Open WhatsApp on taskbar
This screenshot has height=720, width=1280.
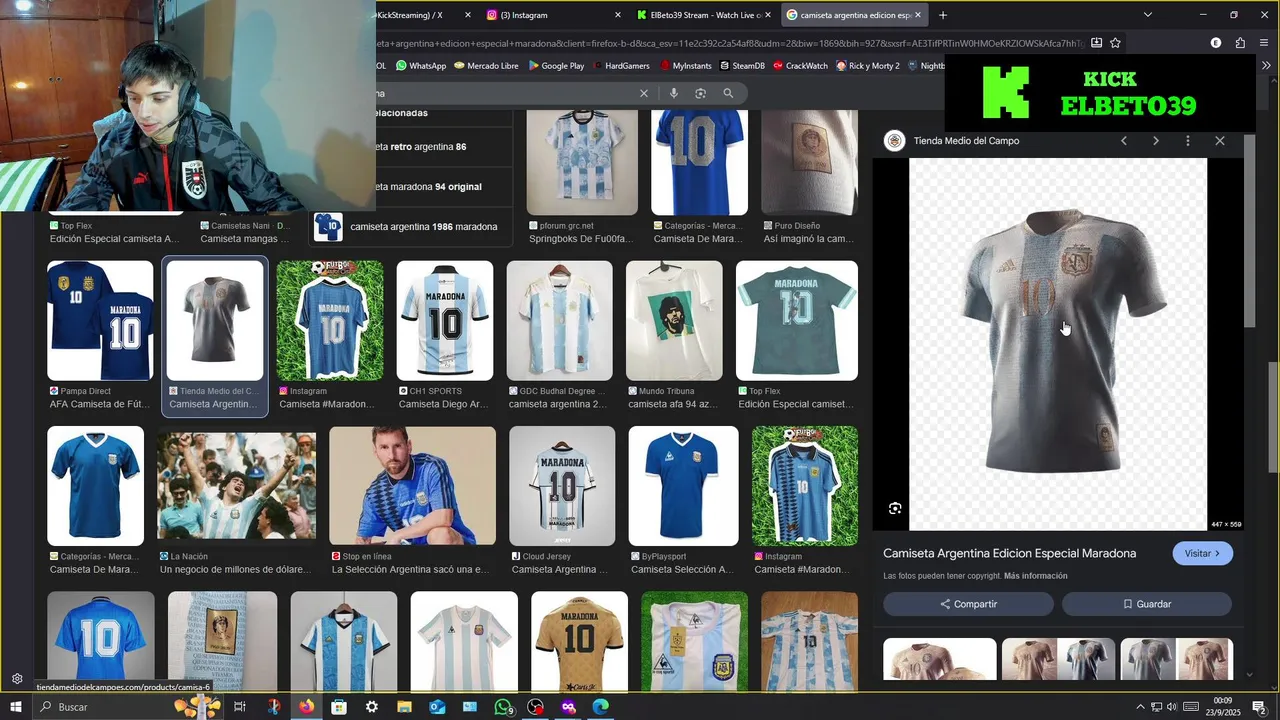pos(503,707)
